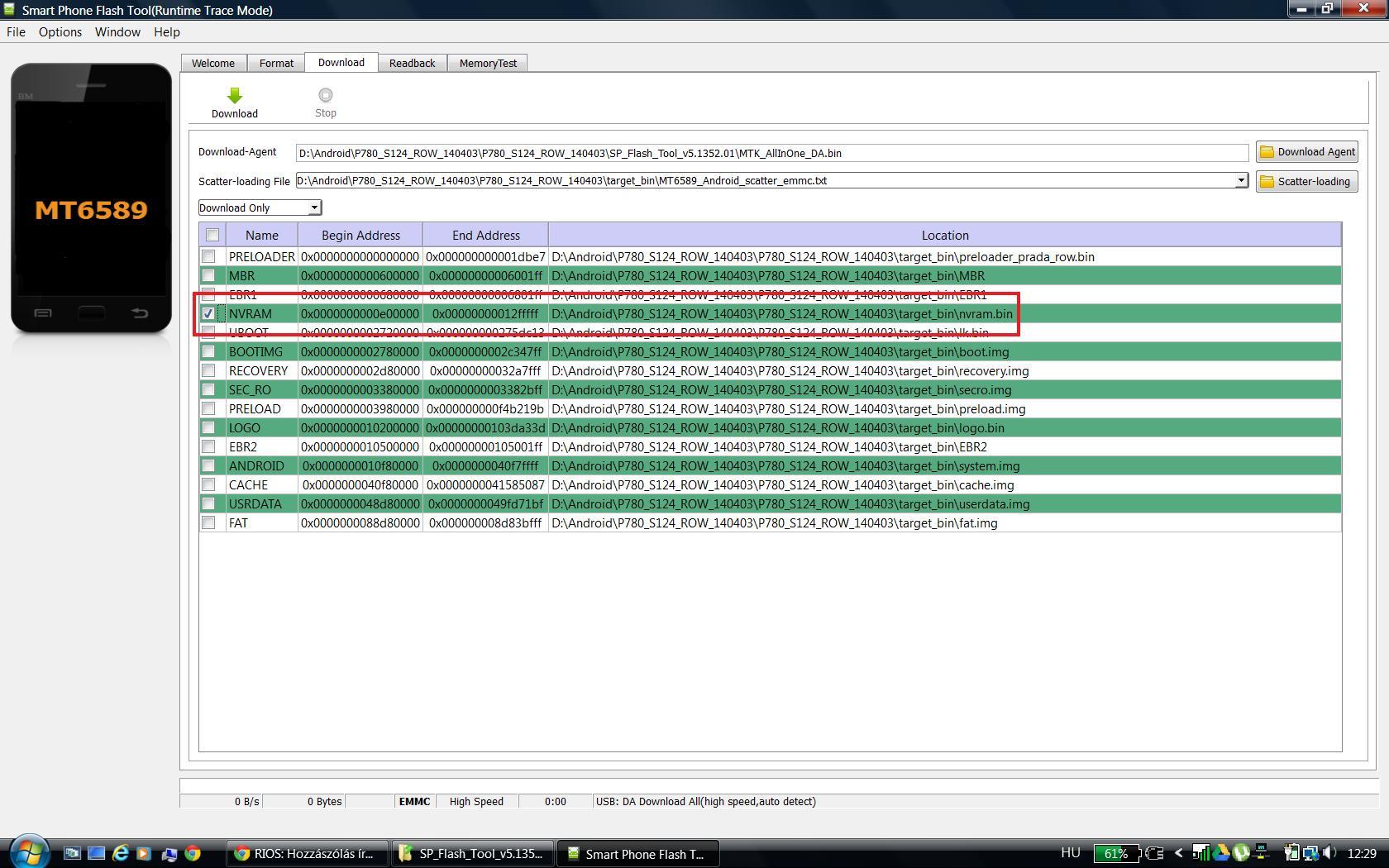Image resolution: width=1389 pixels, height=868 pixels.
Task: Expand the Scatter-loading File path dropdown arrow
Action: click(x=1241, y=180)
